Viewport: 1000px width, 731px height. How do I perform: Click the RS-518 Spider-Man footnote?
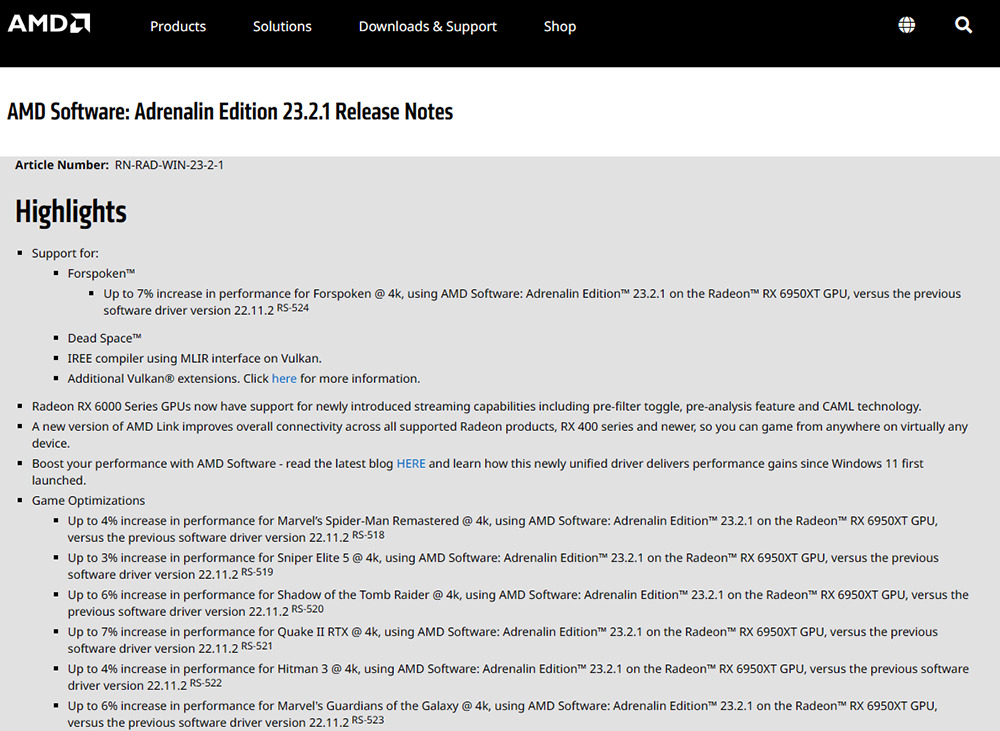(x=368, y=535)
